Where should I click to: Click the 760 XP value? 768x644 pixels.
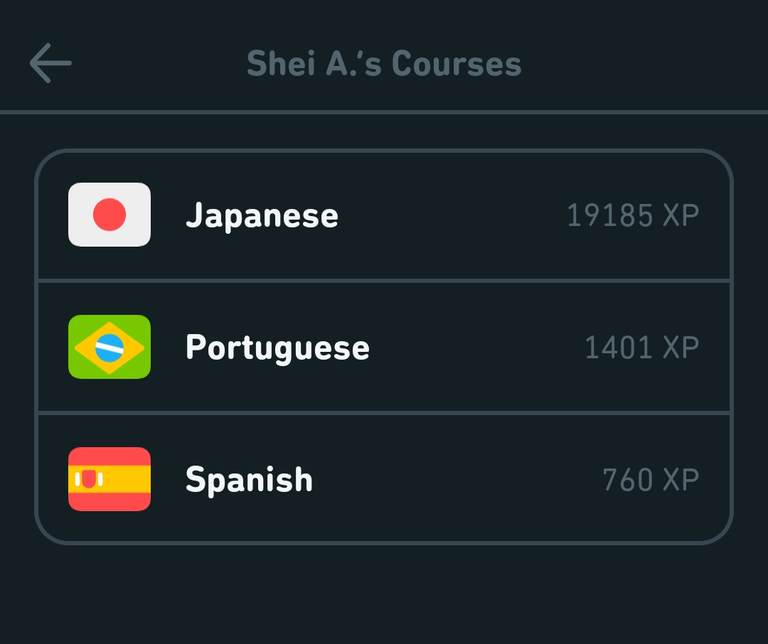651,479
